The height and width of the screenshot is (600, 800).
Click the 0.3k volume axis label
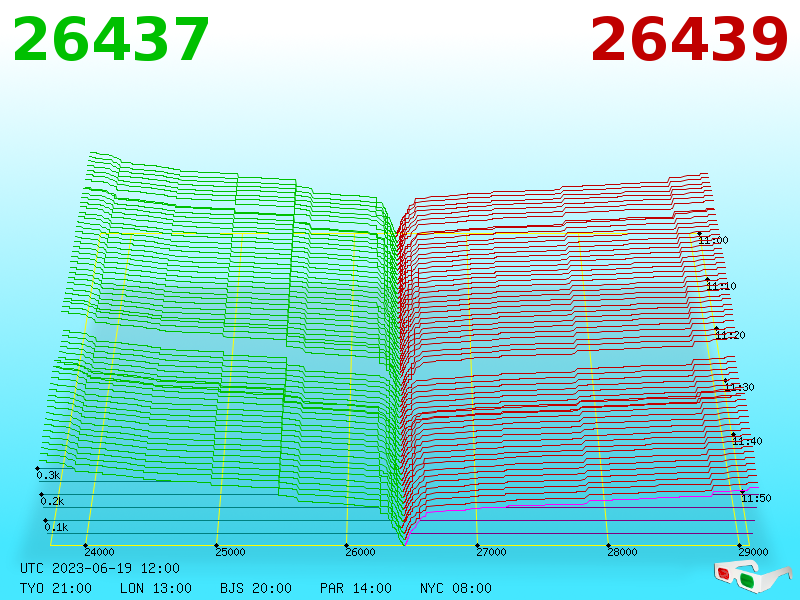tap(48, 476)
